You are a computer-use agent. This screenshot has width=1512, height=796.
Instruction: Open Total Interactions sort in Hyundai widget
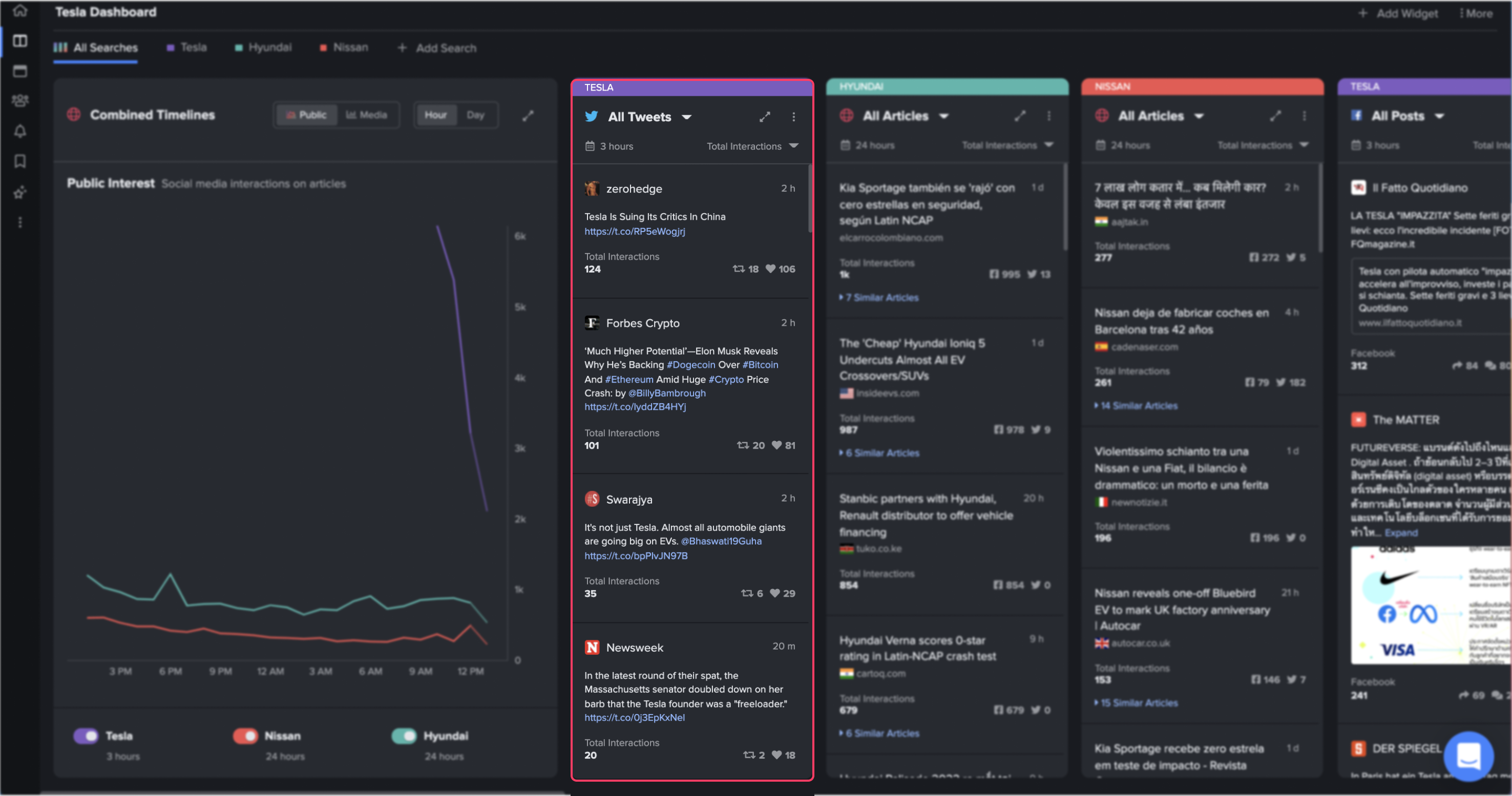coord(1008,145)
